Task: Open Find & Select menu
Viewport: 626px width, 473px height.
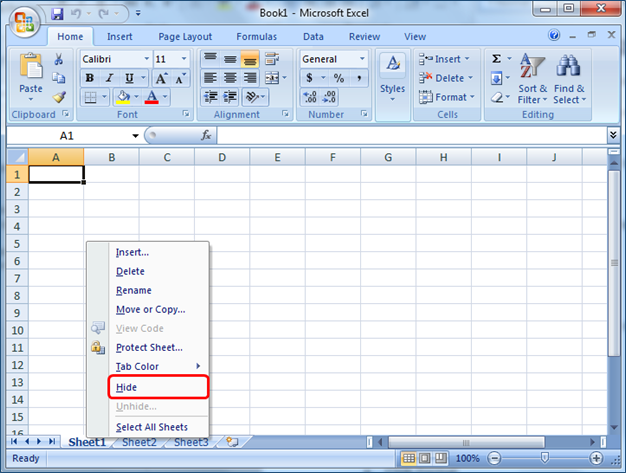Action: coord(569,79)
